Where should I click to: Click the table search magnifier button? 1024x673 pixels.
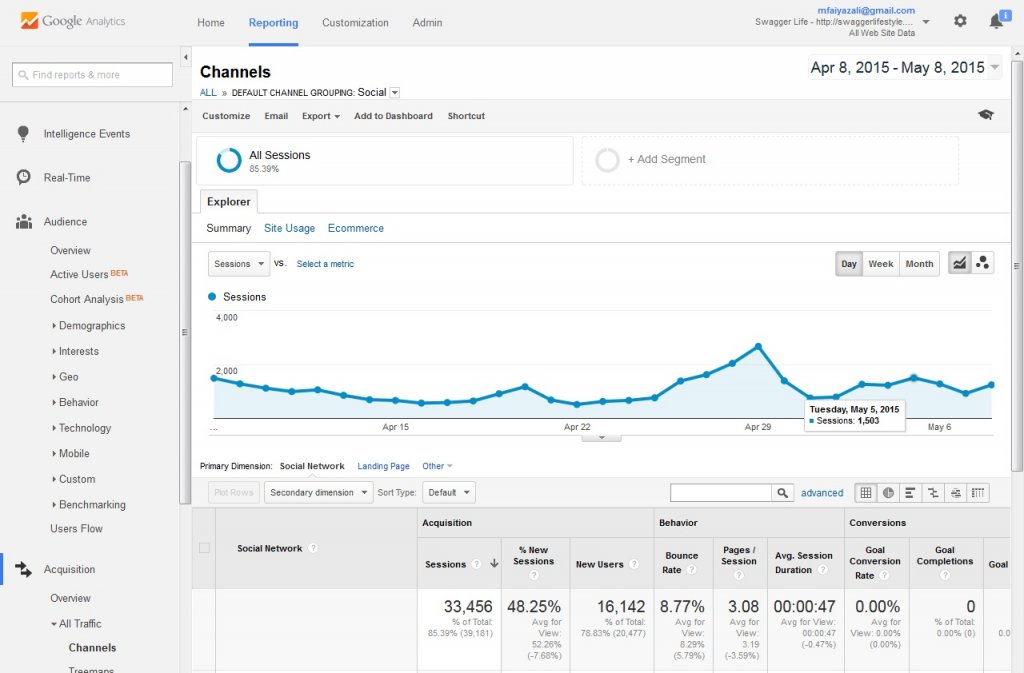[x=782, y=493]
